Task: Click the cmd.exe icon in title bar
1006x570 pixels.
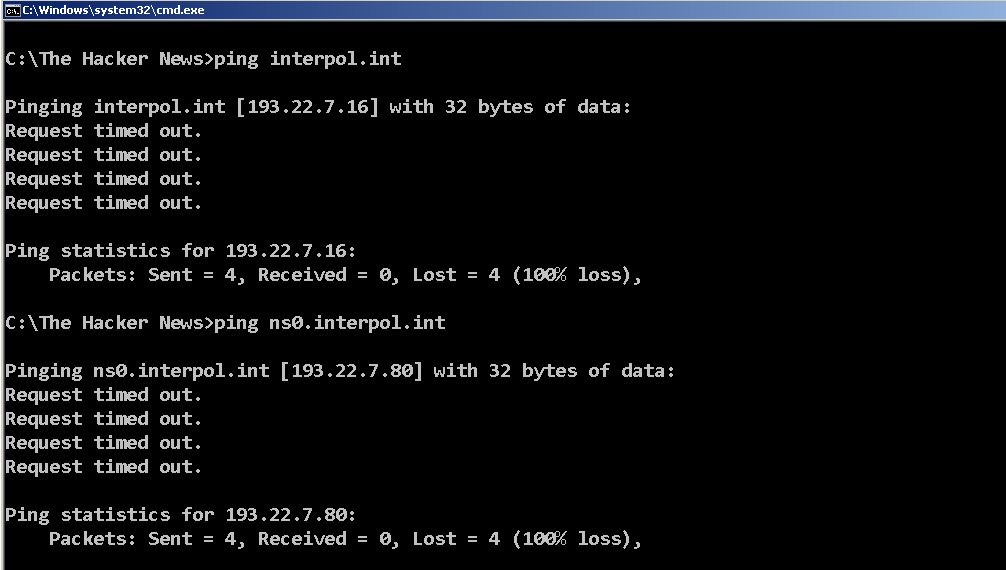Action: 12,10
